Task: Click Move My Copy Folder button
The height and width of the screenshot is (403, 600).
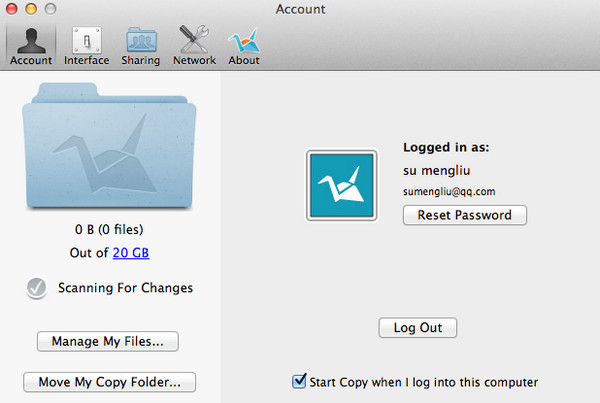Action: click(x=109, y=382)
